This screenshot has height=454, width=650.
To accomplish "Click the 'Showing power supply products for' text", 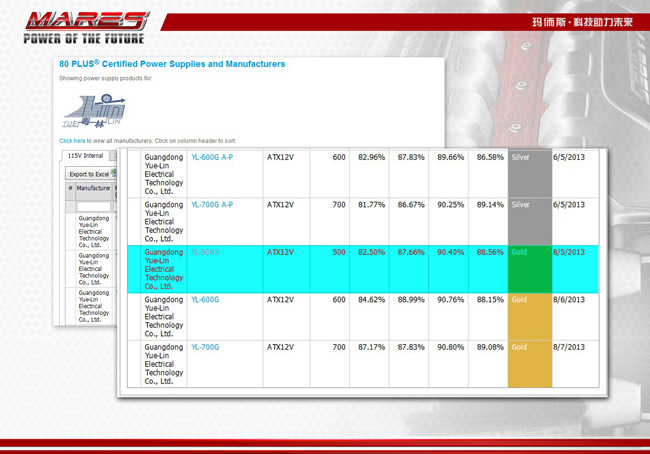I will pyautogui.click(x=105, y=78).
